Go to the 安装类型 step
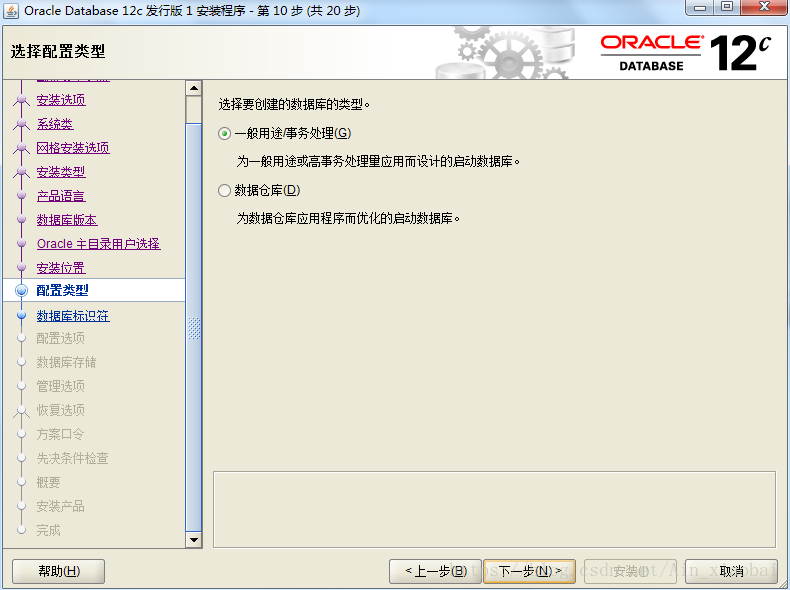790x590 pixels. 61,172
